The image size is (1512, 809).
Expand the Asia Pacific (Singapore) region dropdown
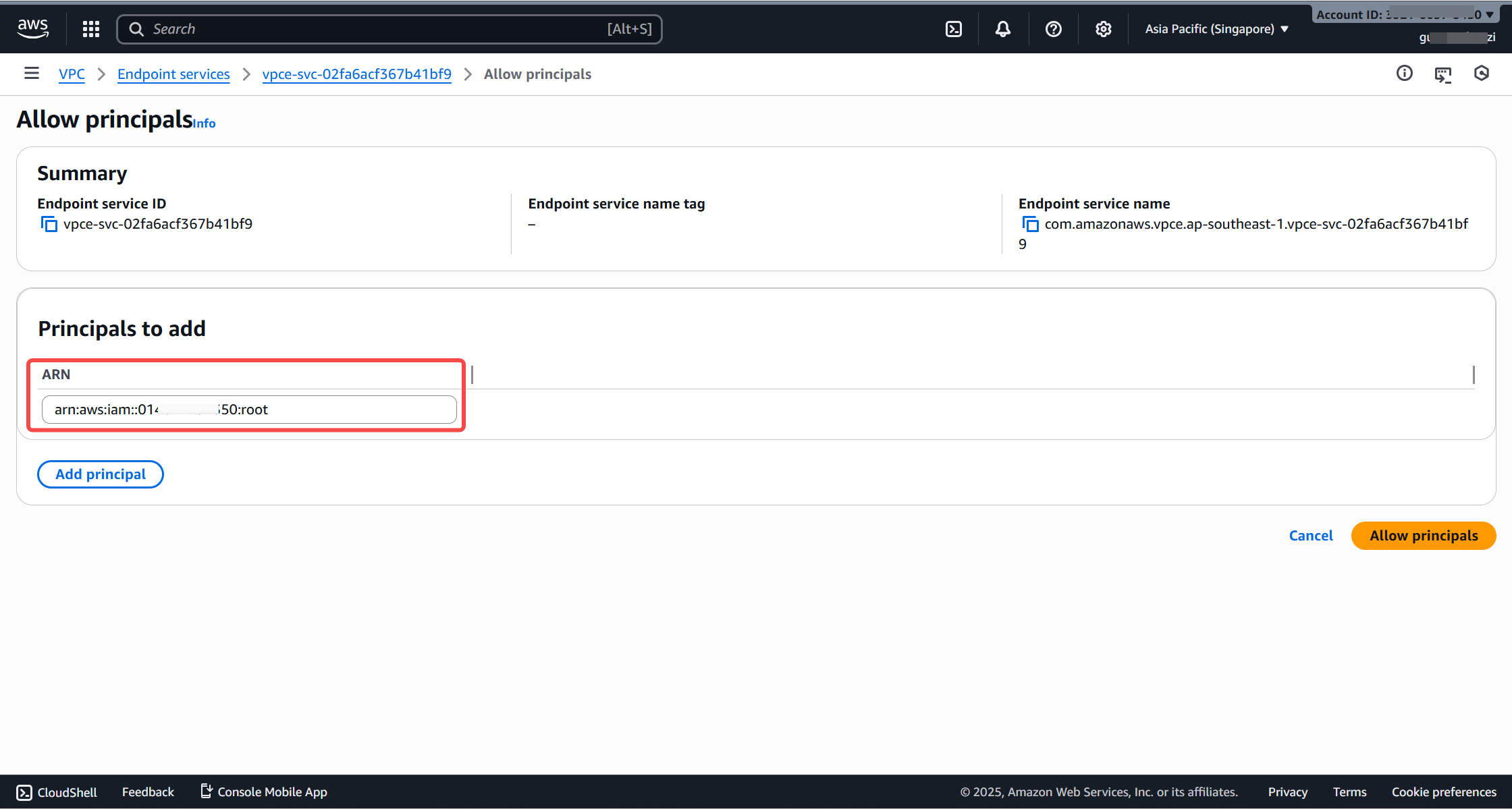click(1216, 29)
